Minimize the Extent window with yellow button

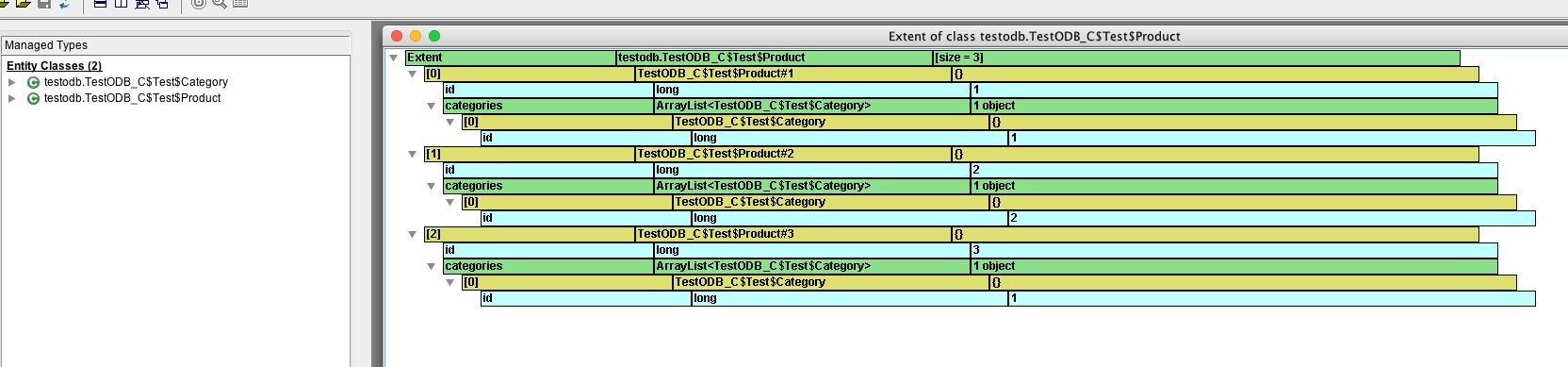(416, 36)
